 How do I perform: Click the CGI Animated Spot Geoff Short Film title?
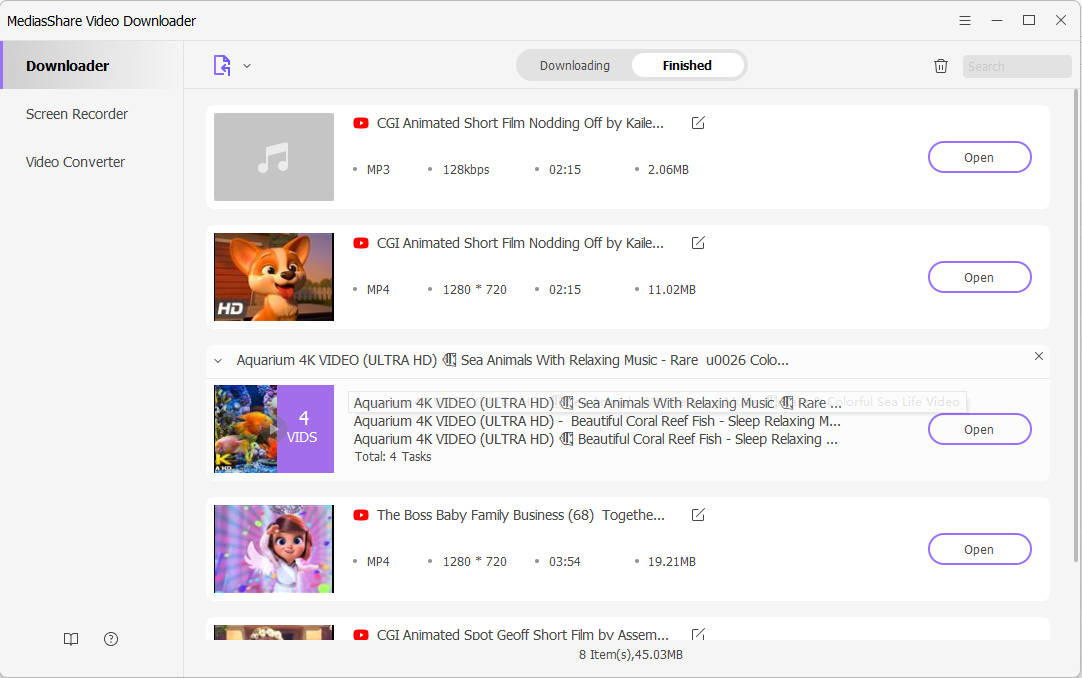(x=522, y=634)
